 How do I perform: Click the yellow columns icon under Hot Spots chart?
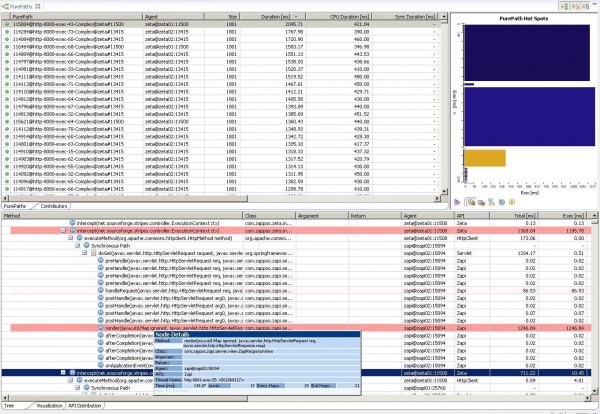point(512,202)
